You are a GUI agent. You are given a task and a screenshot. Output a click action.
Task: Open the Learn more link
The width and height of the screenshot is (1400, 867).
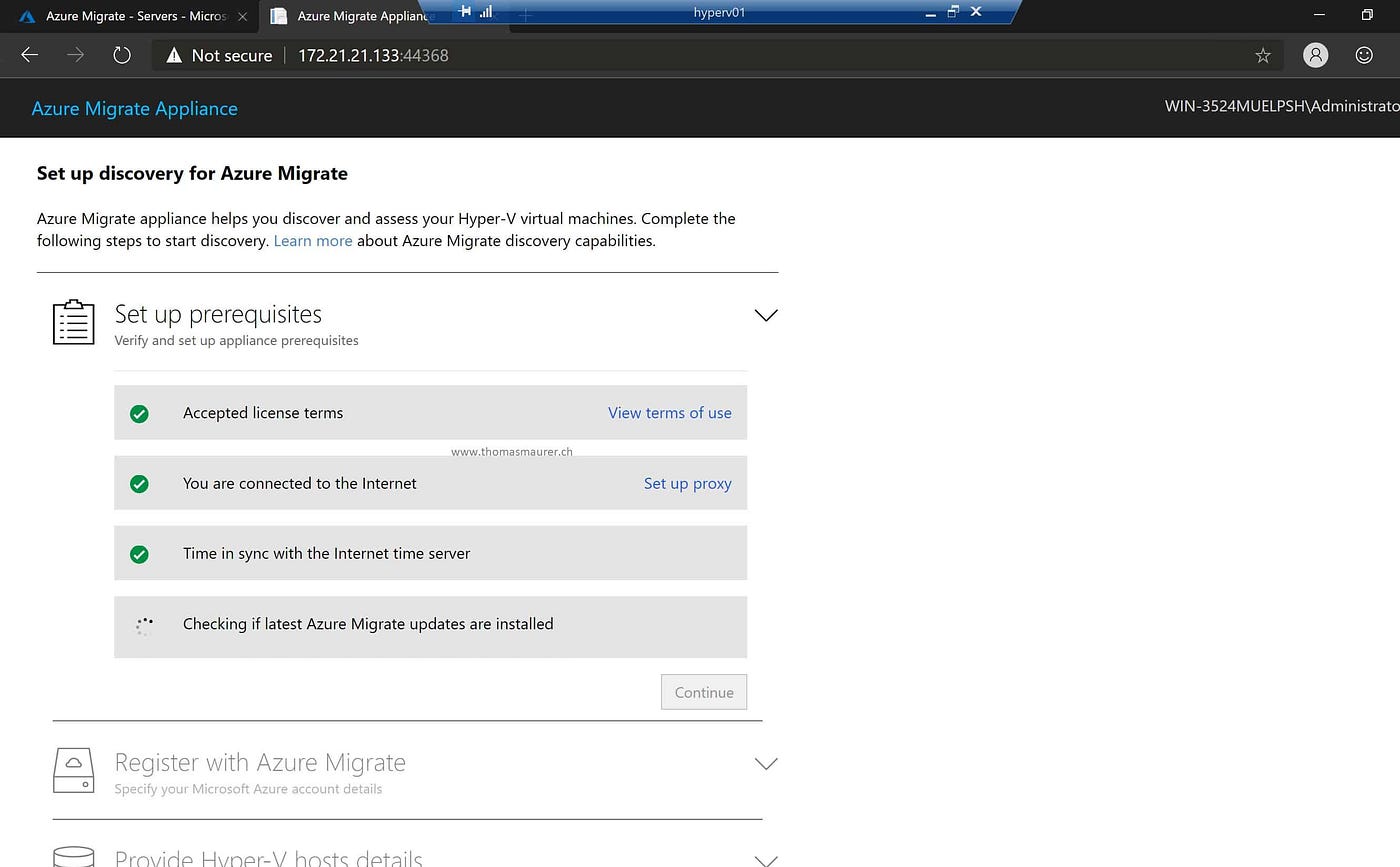pos(313,241)
